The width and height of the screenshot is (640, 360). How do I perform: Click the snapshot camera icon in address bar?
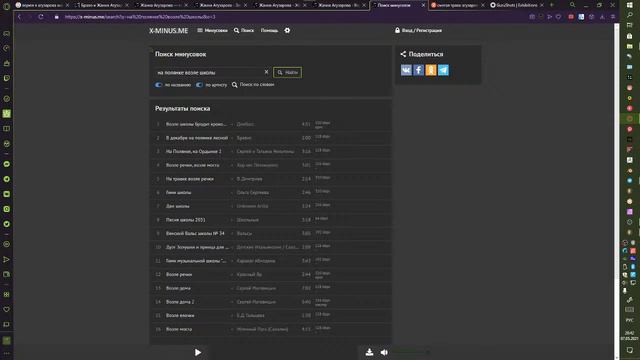point(532,17)
